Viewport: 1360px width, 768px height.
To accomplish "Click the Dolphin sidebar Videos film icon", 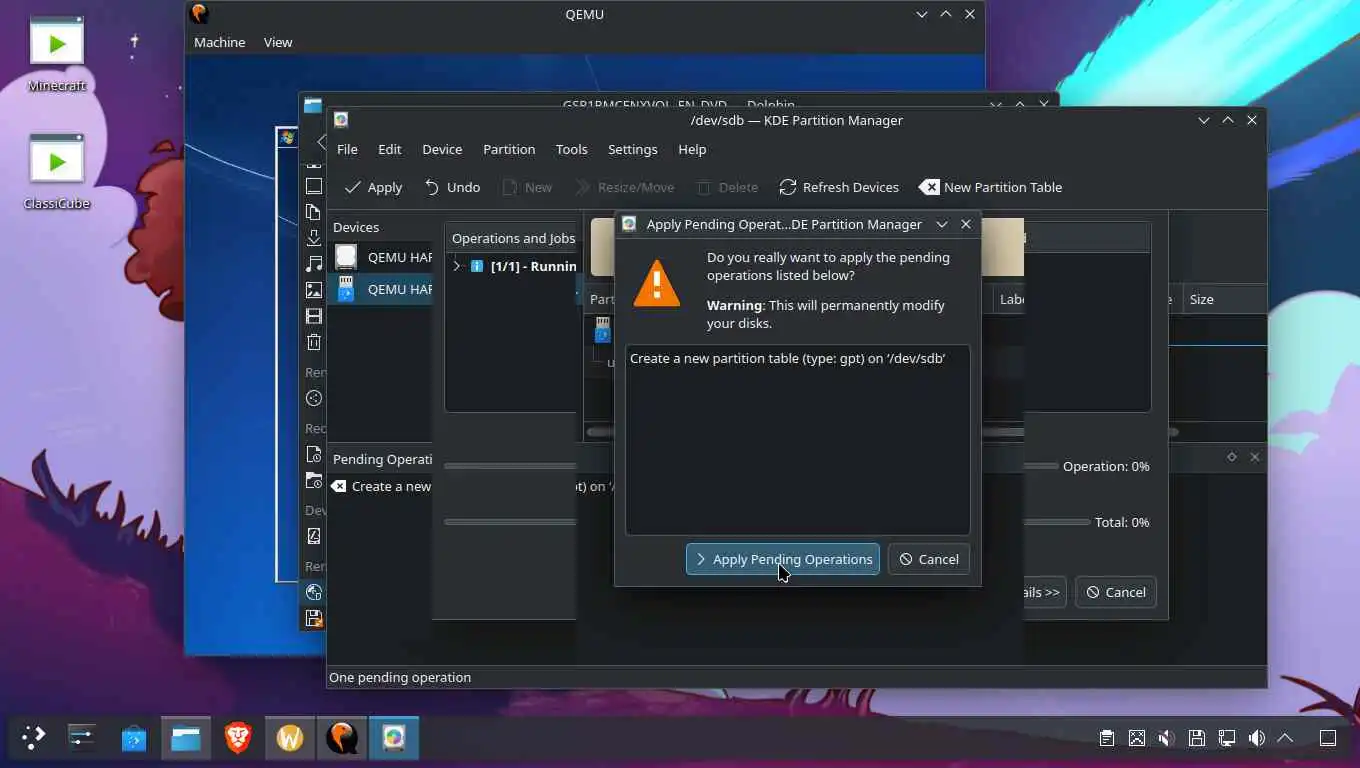I will click(x=314, y=316).
